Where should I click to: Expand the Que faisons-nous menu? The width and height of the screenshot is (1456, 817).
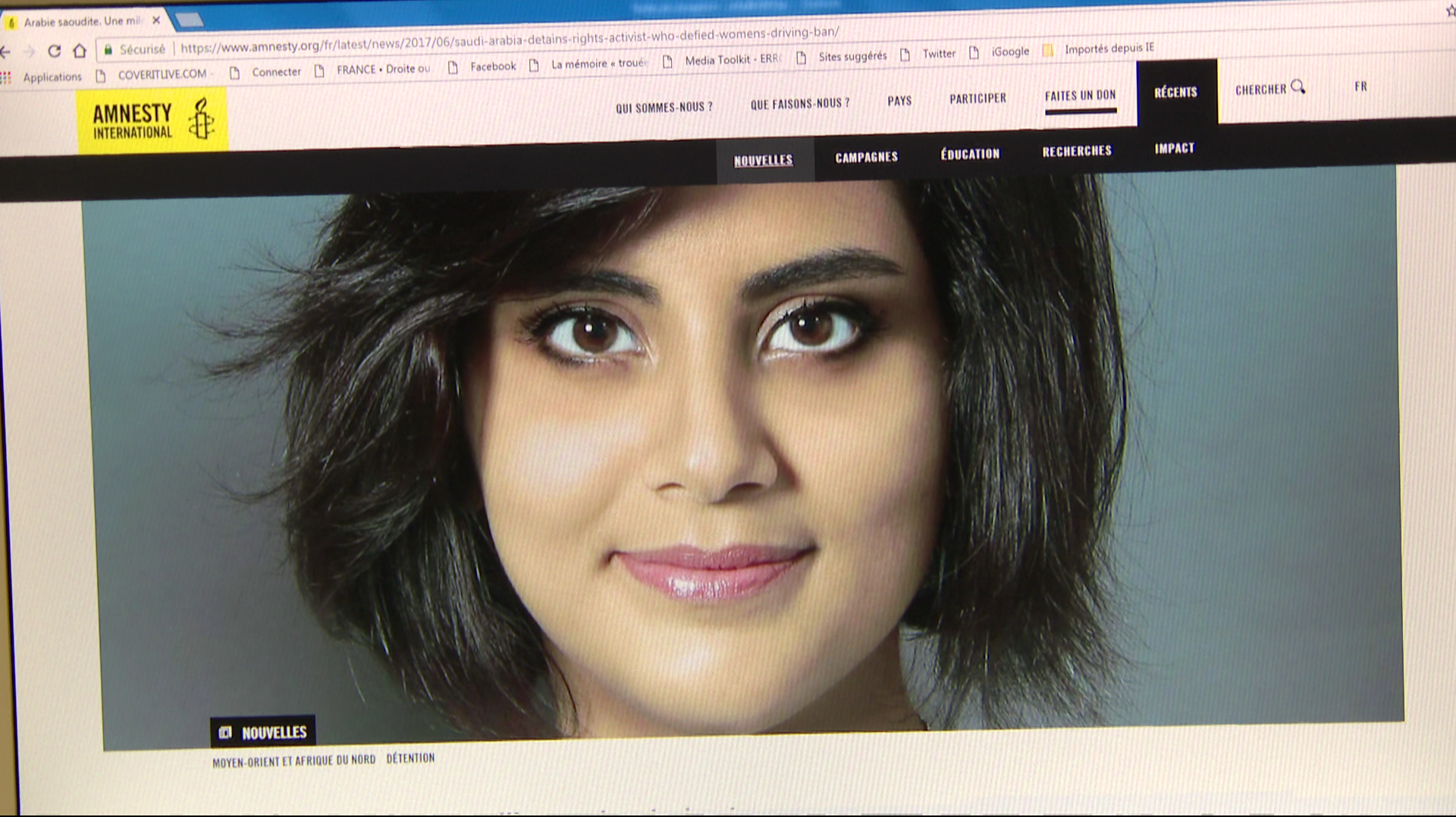pyautogui.click(x=799, y=104)
